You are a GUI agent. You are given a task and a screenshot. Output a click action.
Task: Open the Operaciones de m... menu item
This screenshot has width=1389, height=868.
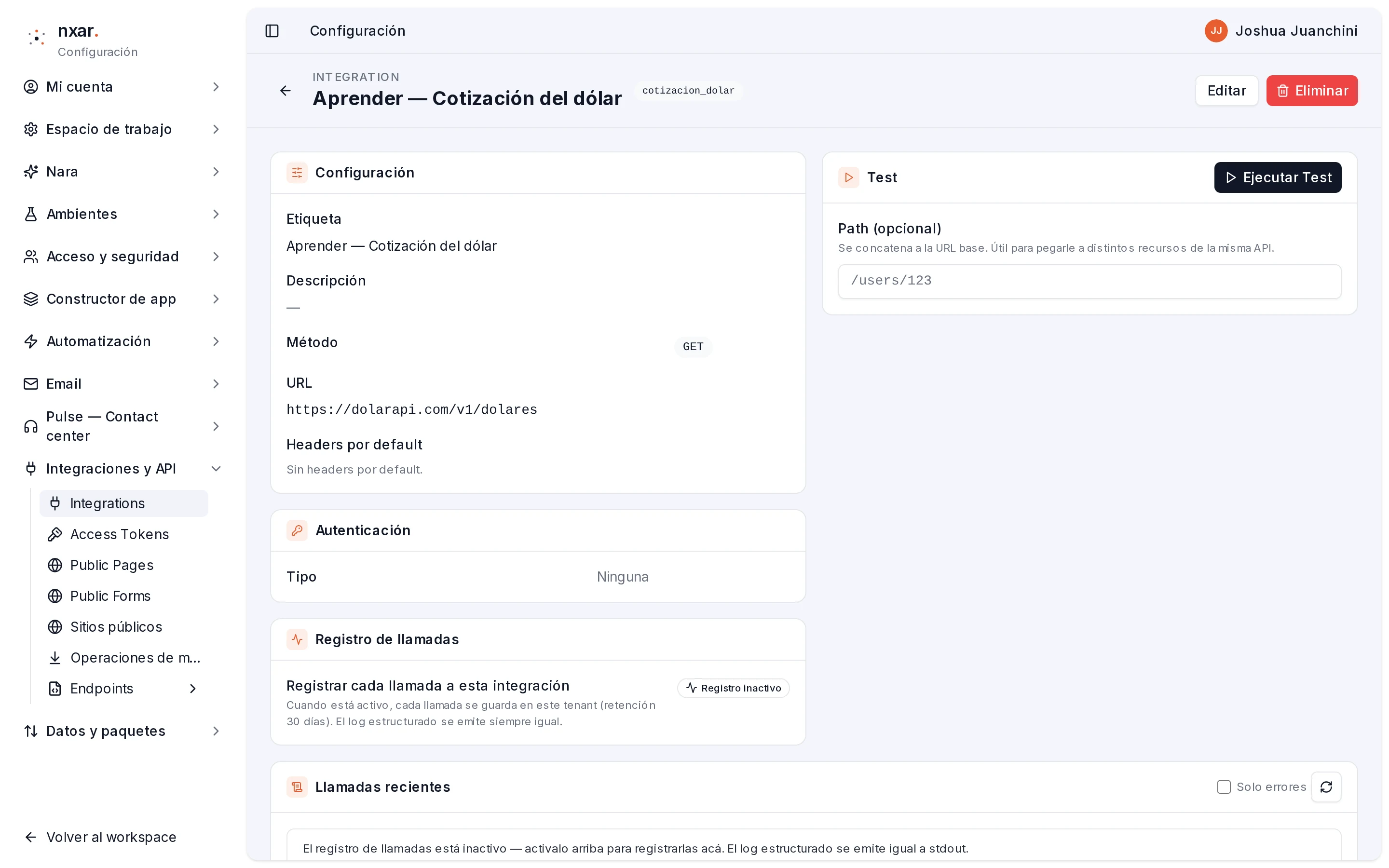(124, 658)
